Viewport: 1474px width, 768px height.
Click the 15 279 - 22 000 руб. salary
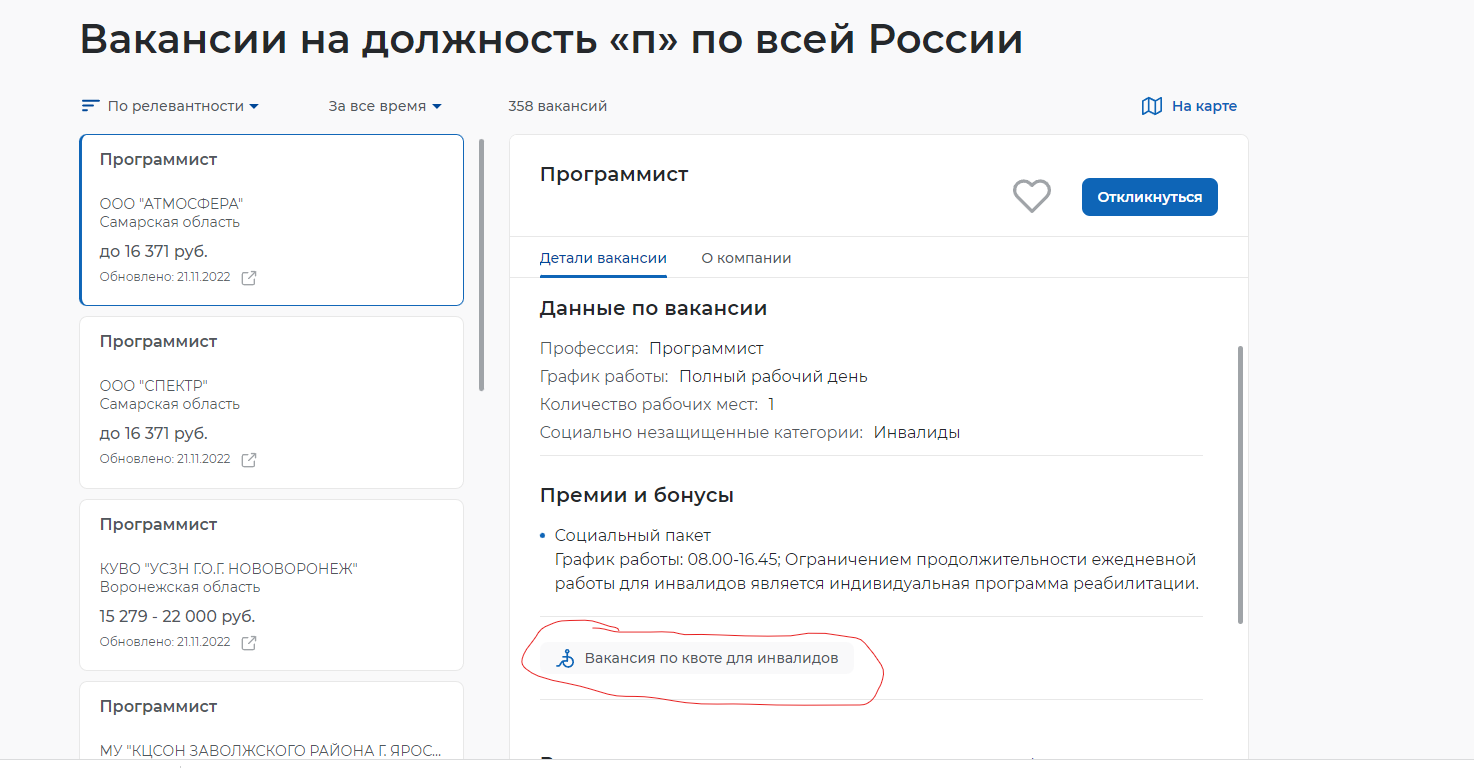pyautogui.click(x=177, y=616)
